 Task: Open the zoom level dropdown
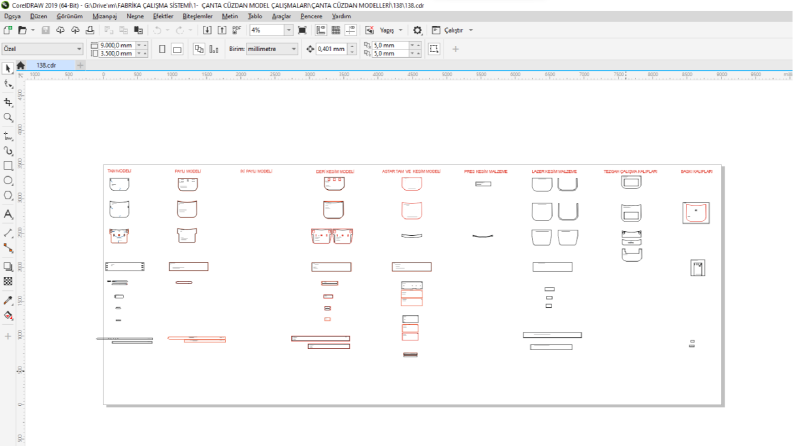[x=289, y=30]
